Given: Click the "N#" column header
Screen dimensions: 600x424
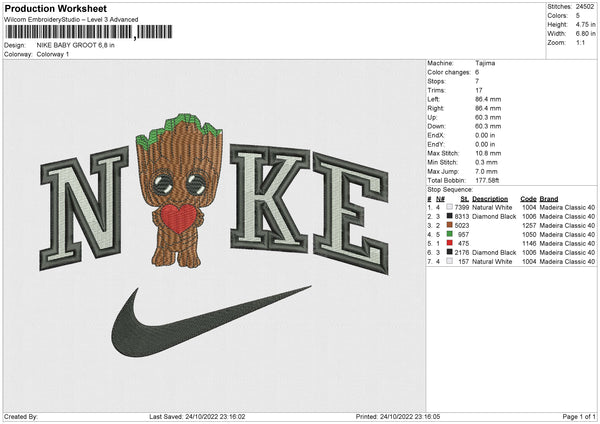Looking at the screenshot, I should (440, 199).
